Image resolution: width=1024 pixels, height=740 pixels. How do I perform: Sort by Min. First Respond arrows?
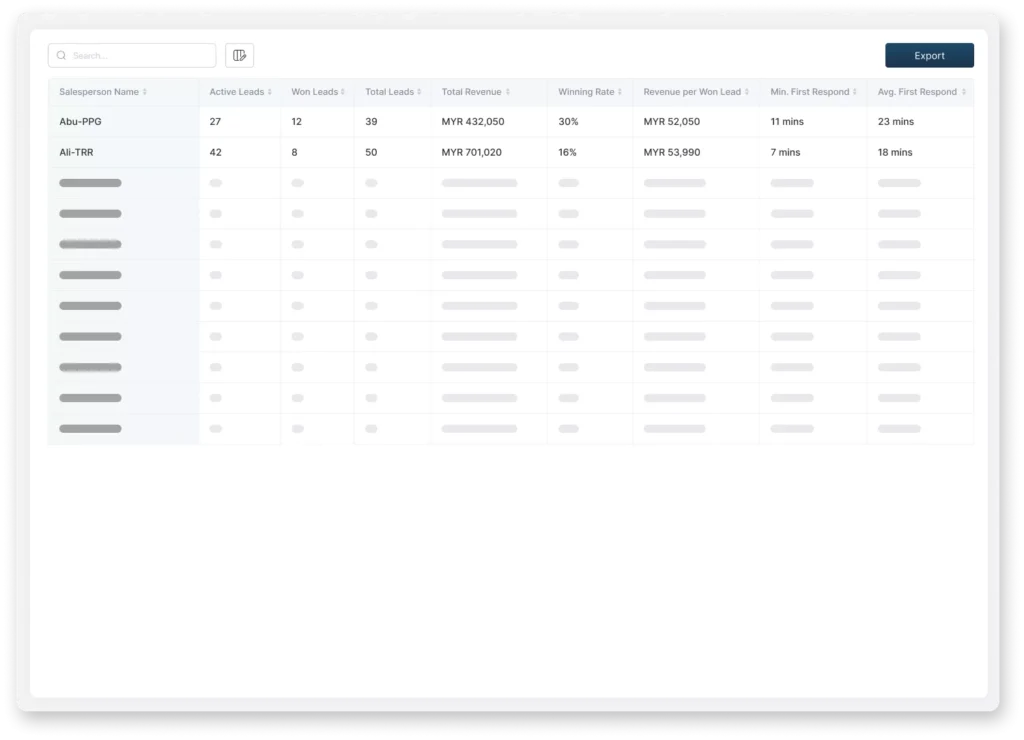tap(855, 92)
